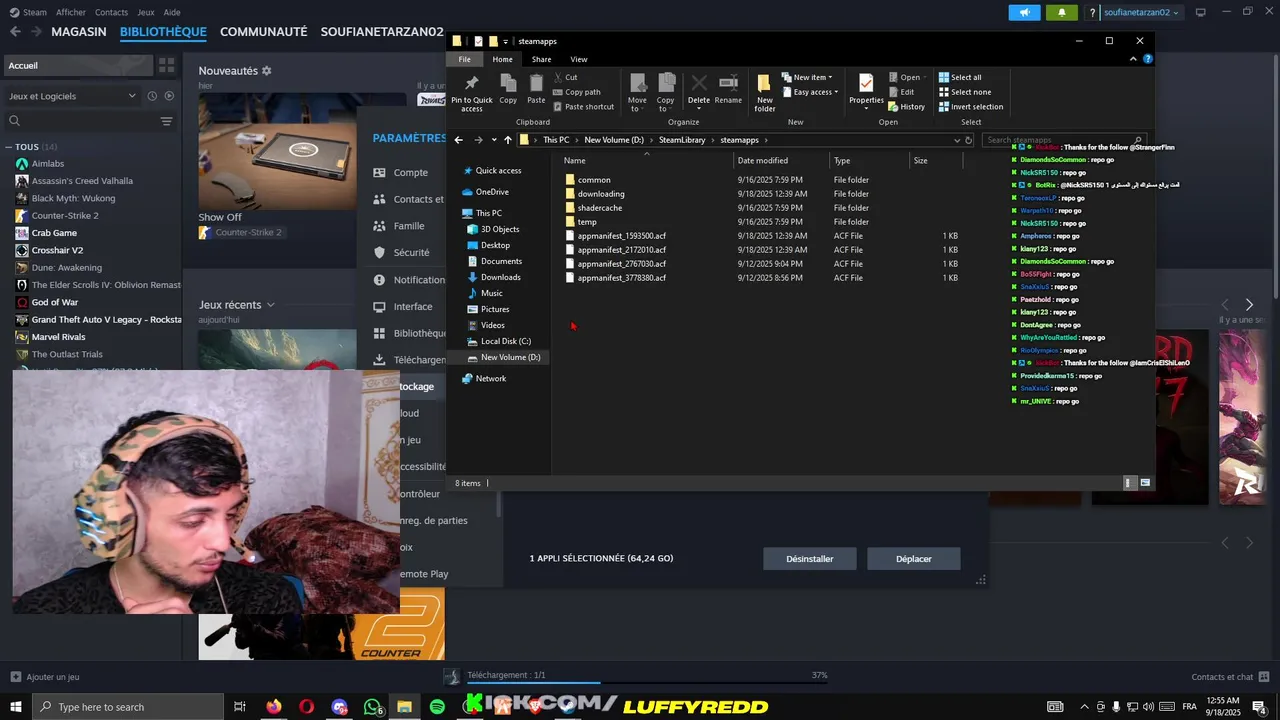Go to the COMMUNAUTÉ tab in Steam
This screenshot has height=720, width=1280.
coord(263,32)
